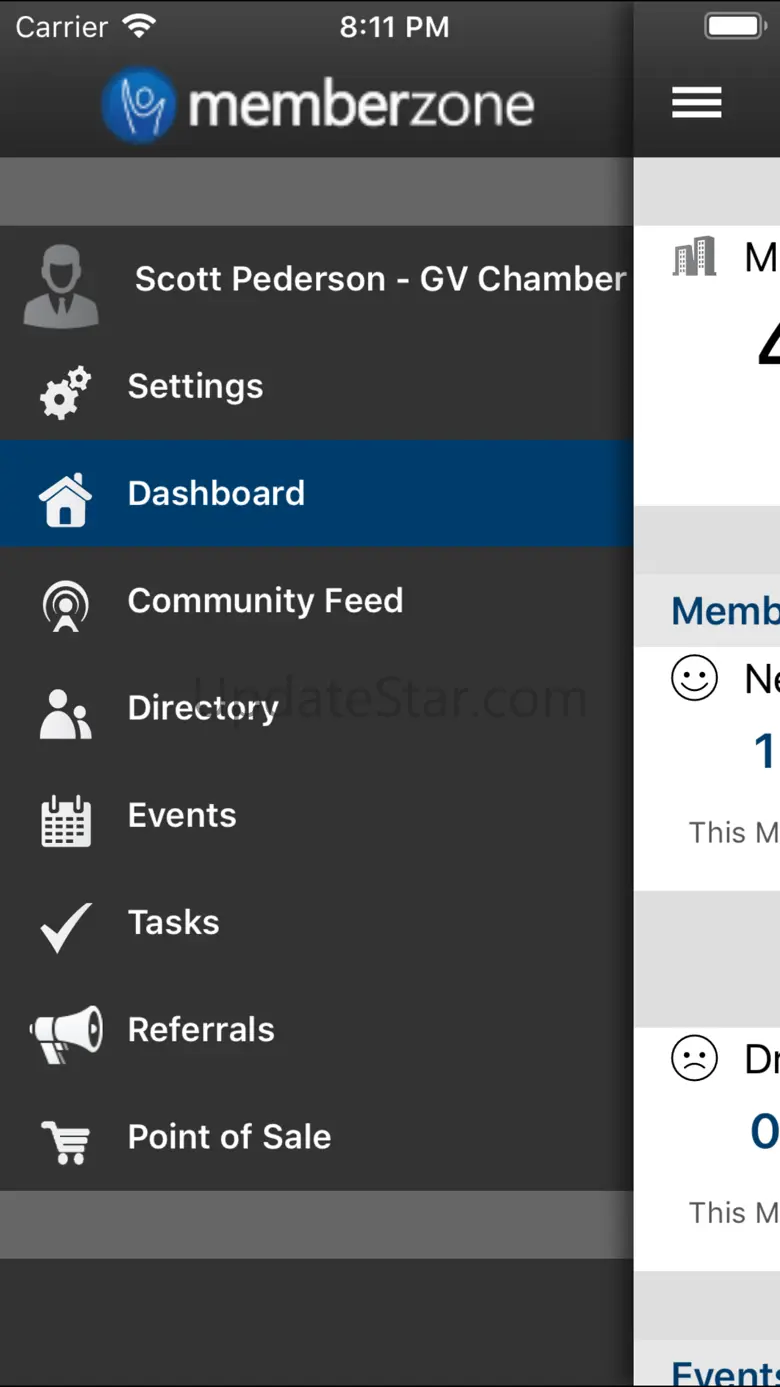Tap the Carrier label
The width and height of the screenshot is (780, 1387).
coord(62,27)
